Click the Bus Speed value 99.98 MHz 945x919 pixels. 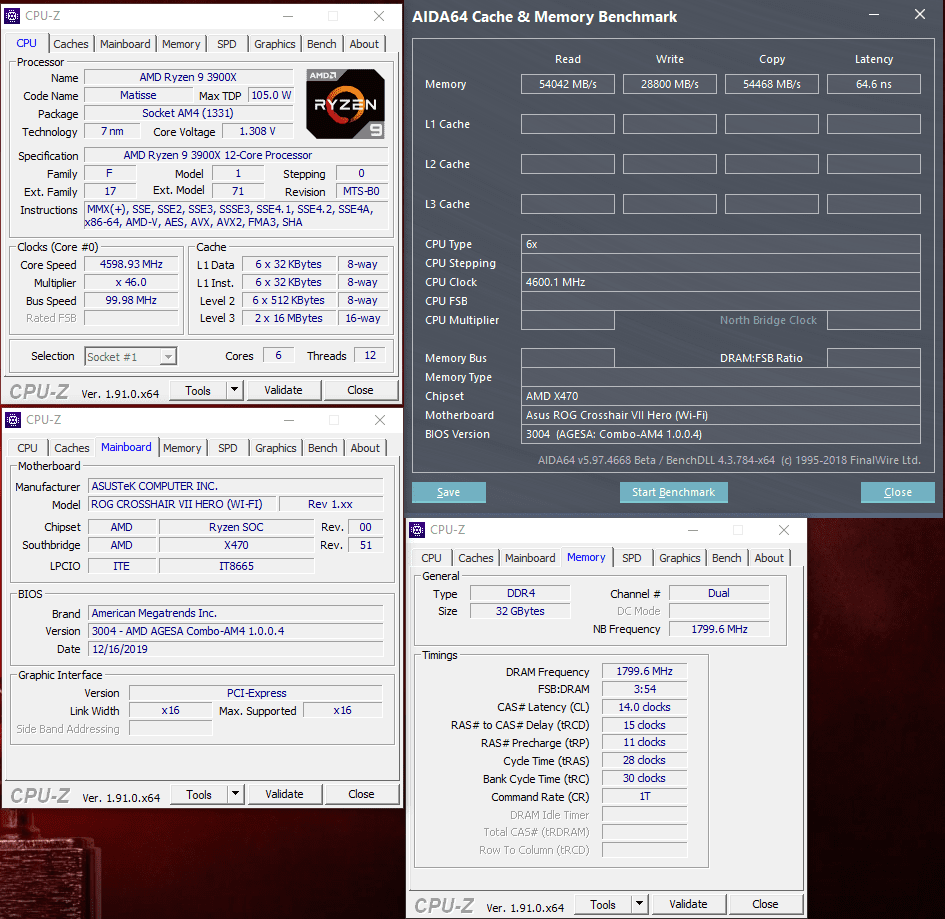coord(131,300)
